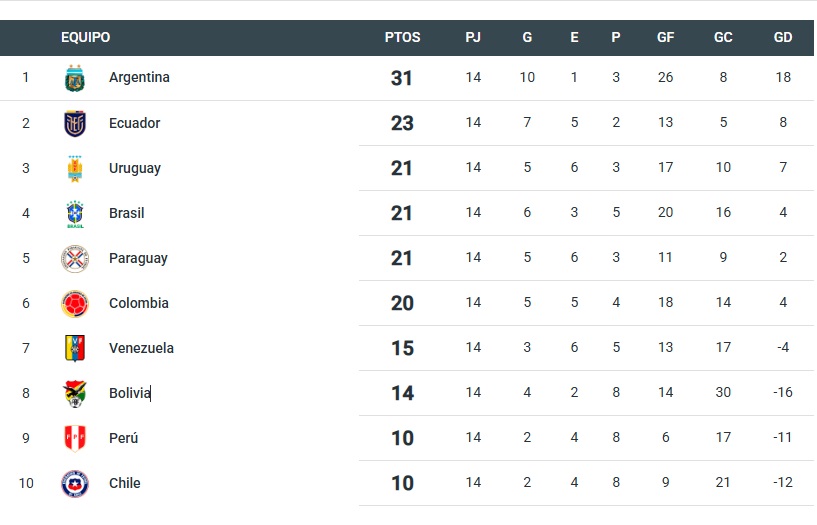Open the Paraguay round crest icon
The width and height of the screenshot is (817, 525).
coord(75,259)
